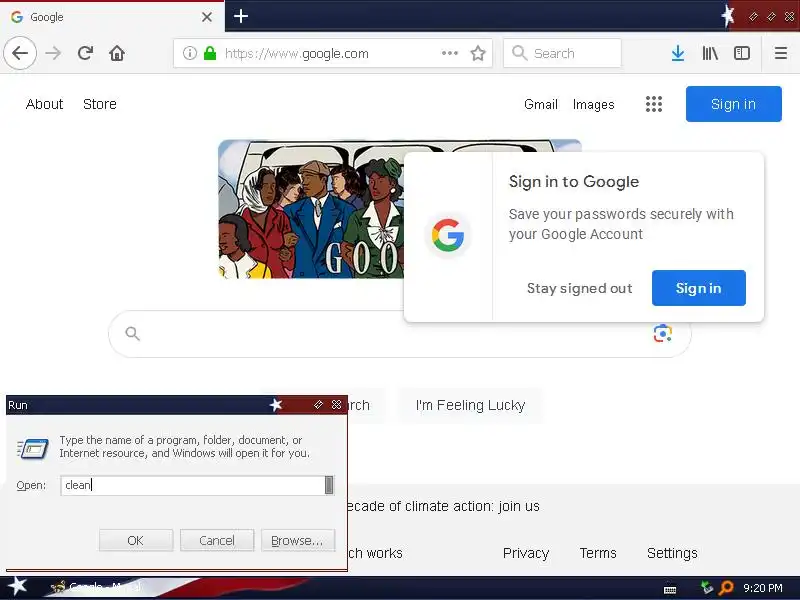Confirm Run dialog with OK
This screenshot has height=600, width=800.
(x=136, y=540)
